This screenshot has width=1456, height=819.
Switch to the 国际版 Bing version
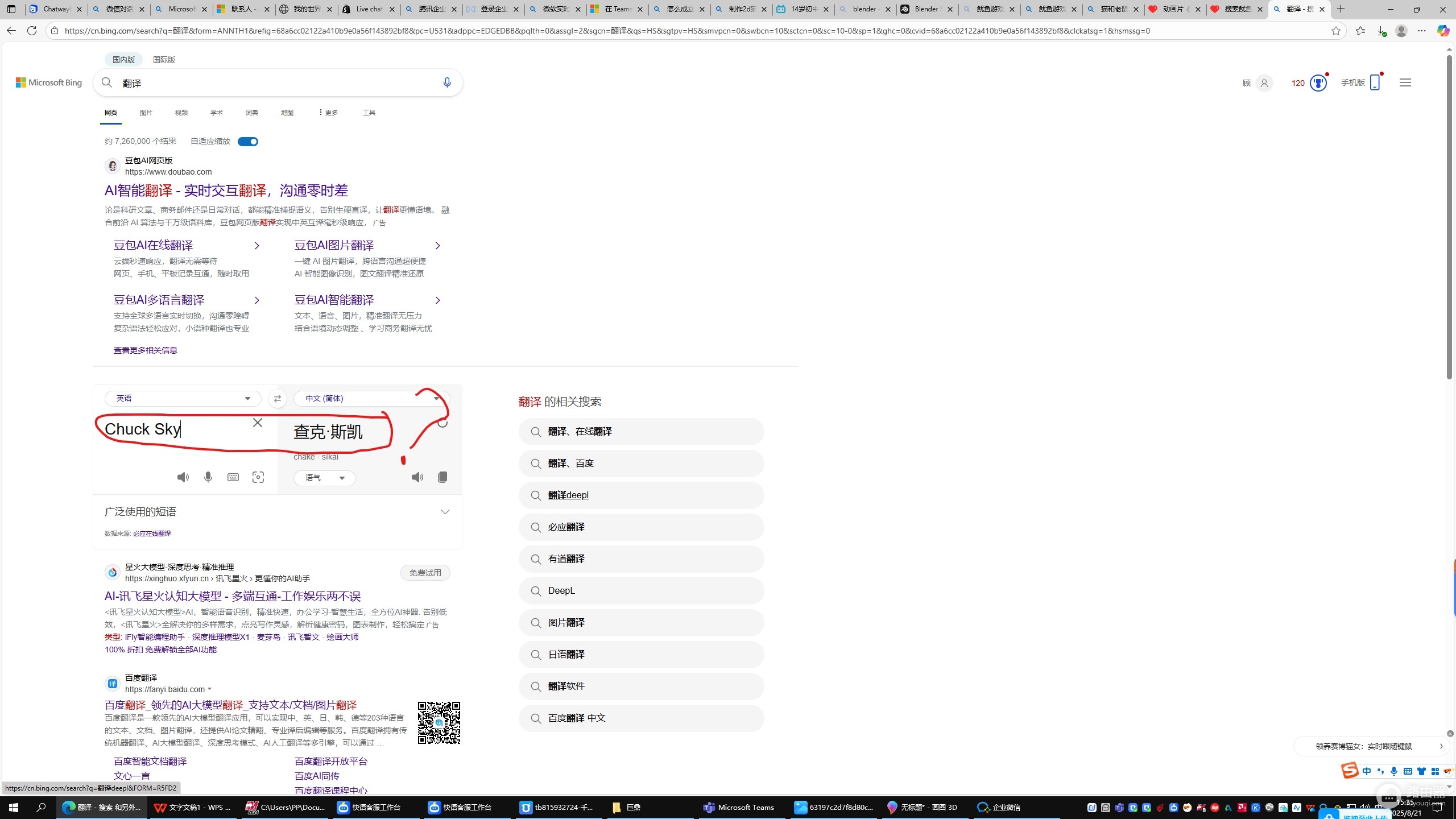click(164, 60)
